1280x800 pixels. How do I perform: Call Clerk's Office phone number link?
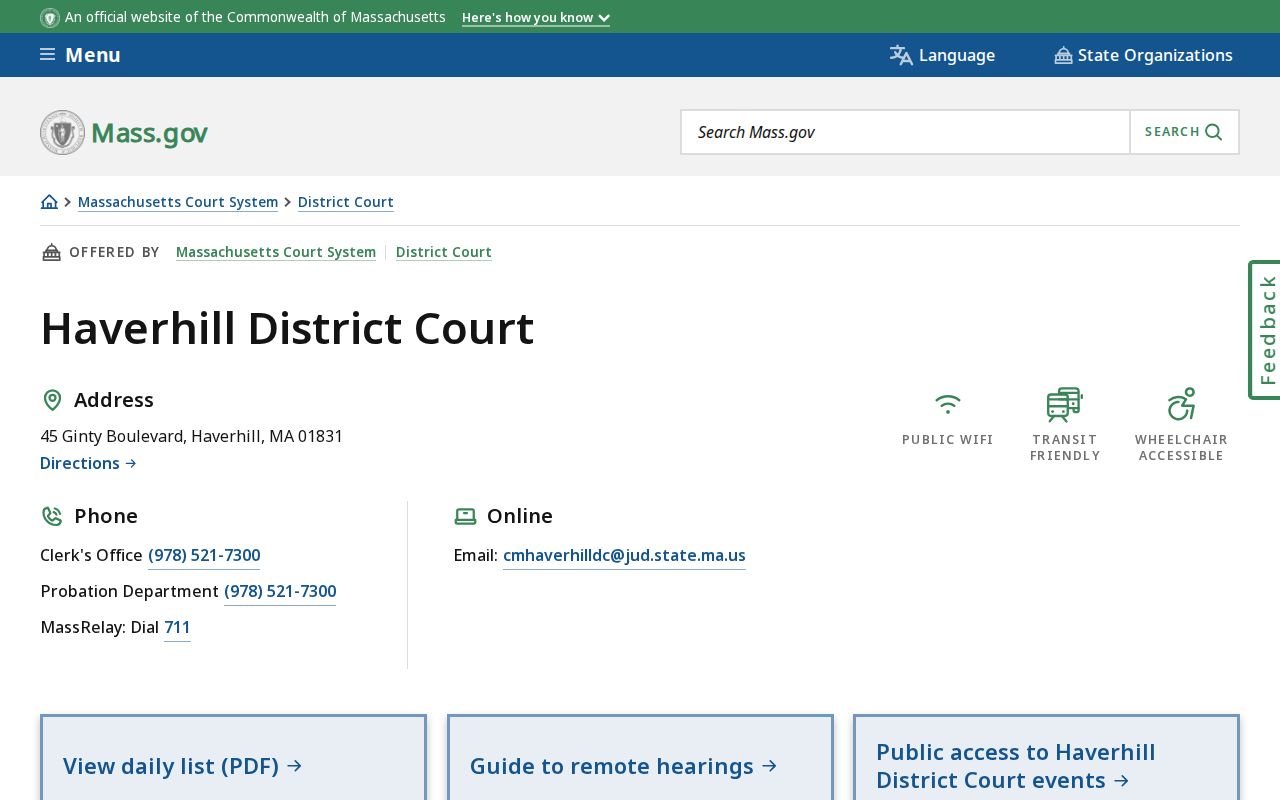pyautogui.click(x=204, y=555)
